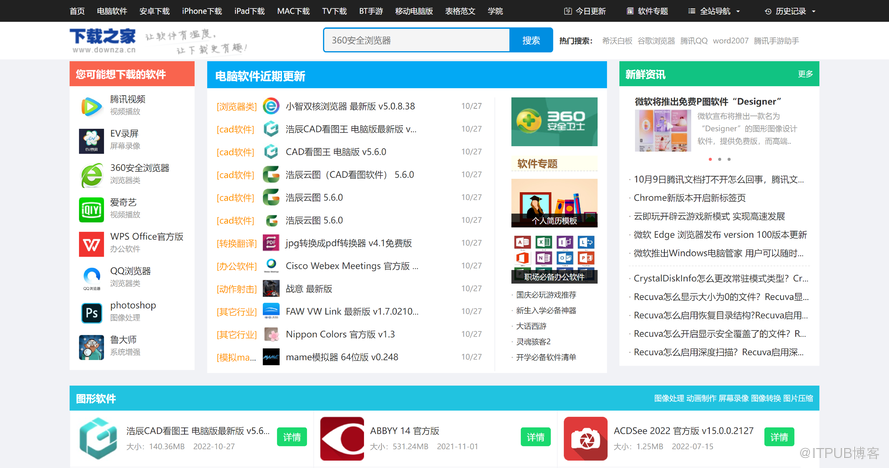
Task: Click 详情 button for 浩辰CAD看图王
Action: click(x=292, y=437)
